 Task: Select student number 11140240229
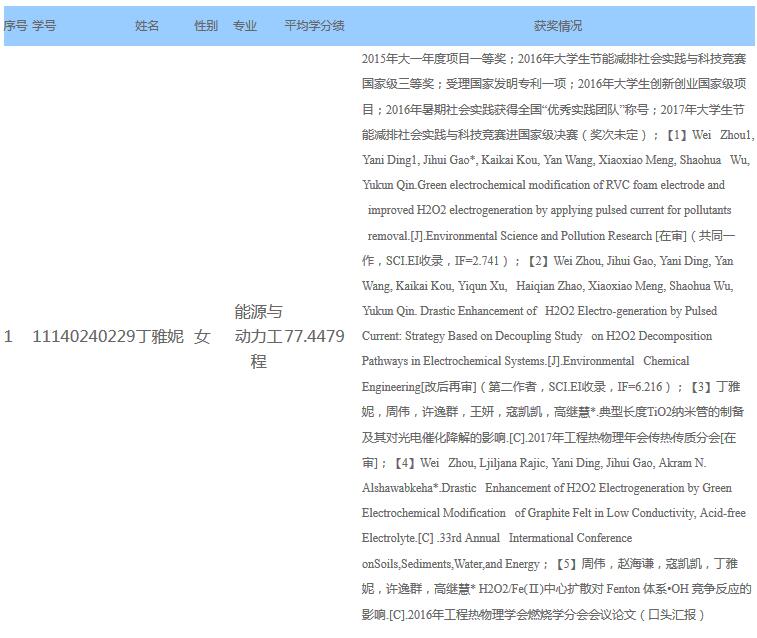click(x=84, y=337)
